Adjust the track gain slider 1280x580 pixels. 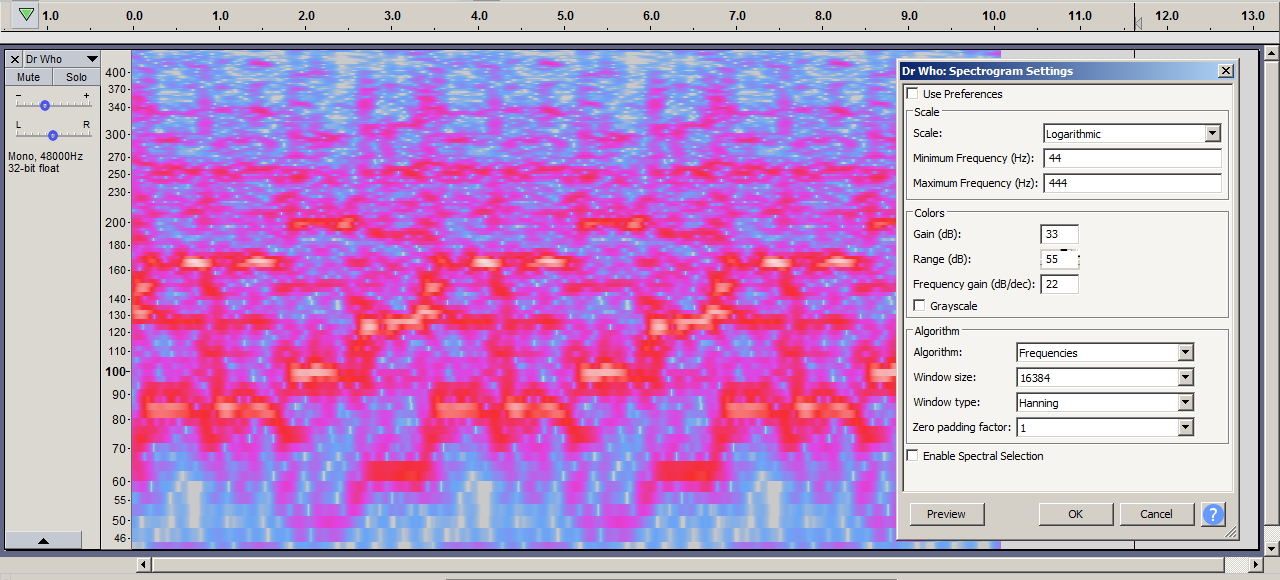[x=44, y=103]
